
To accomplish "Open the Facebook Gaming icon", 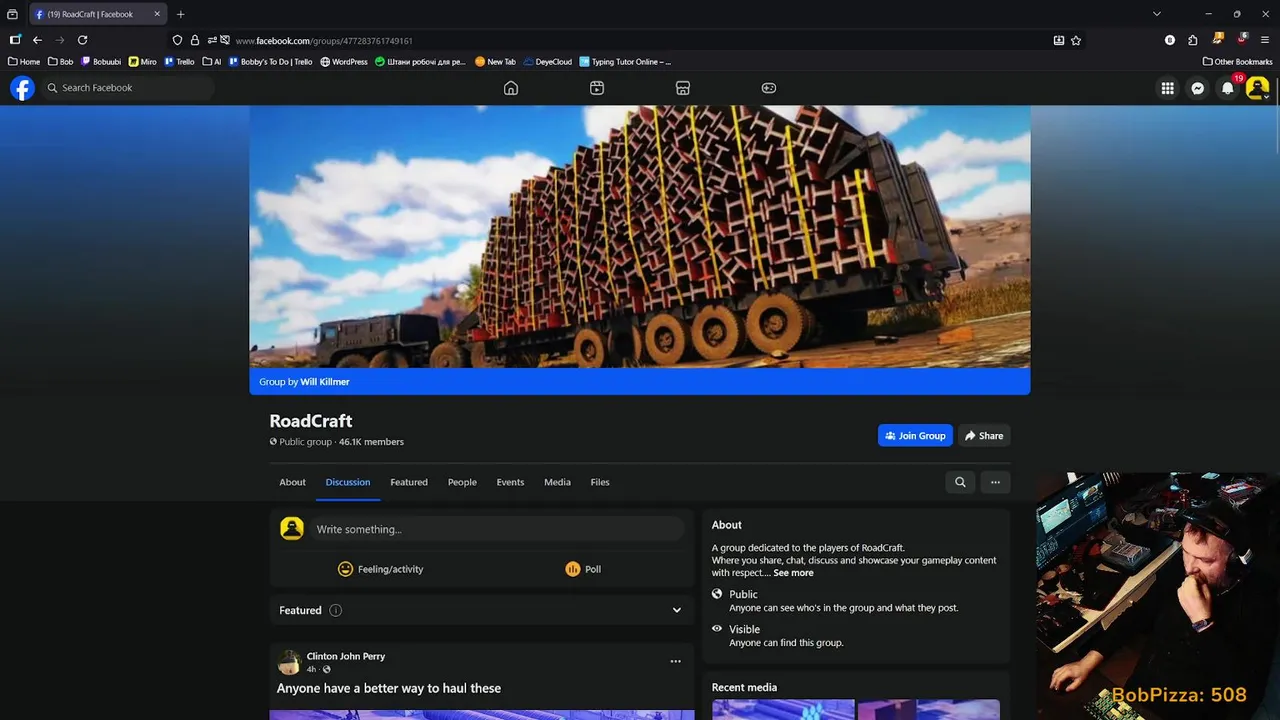I will 769,88.
